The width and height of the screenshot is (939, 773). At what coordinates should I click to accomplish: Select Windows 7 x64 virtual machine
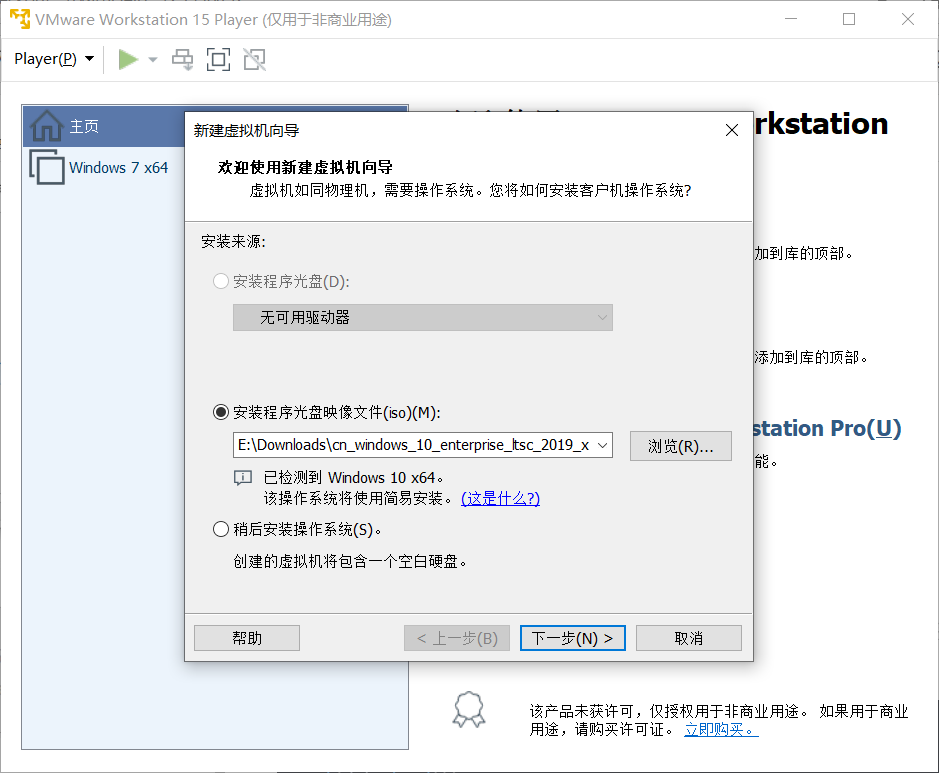pyautogui.click(x=119, y=168)
